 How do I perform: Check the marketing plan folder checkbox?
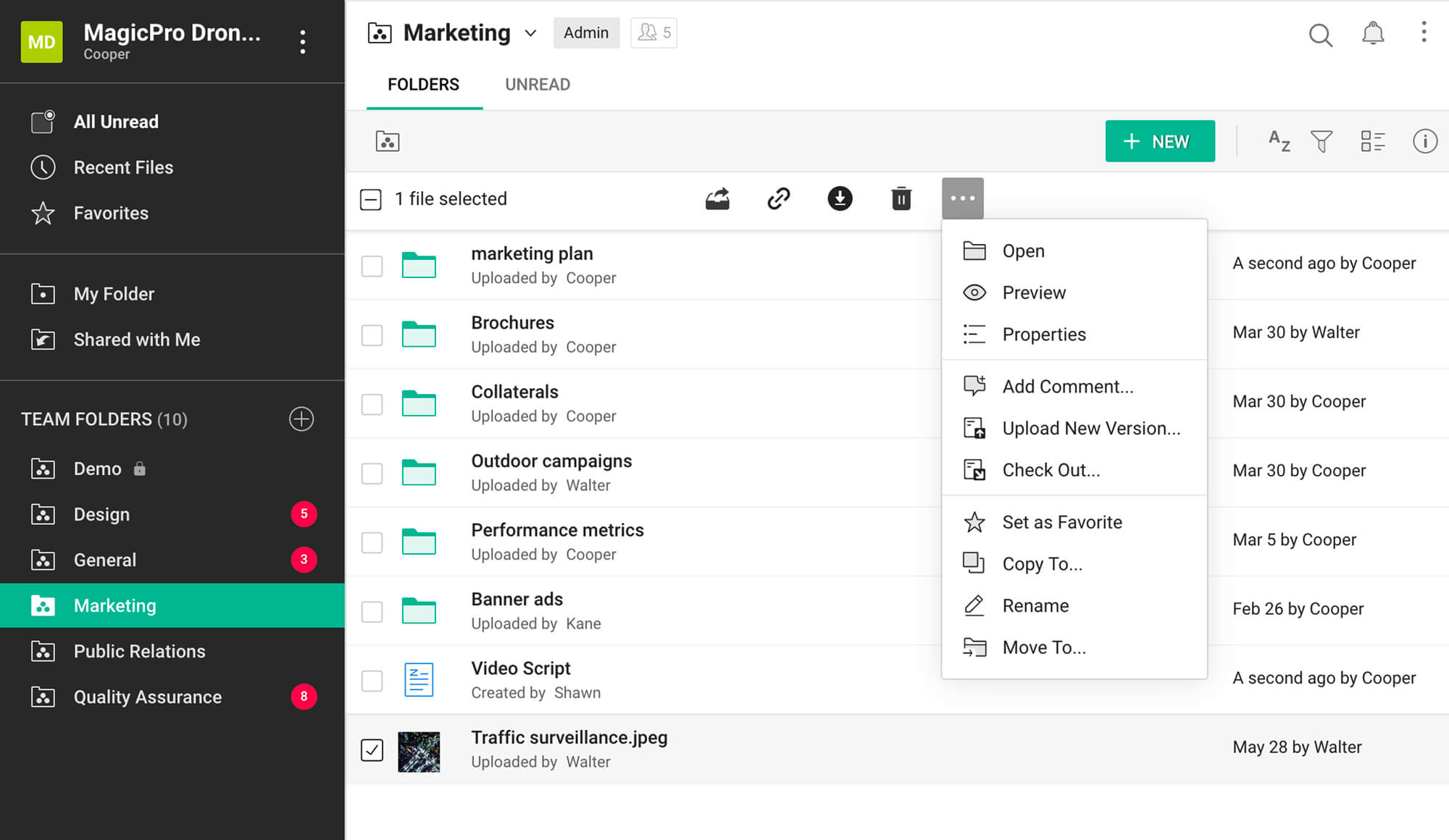(372, 266)
